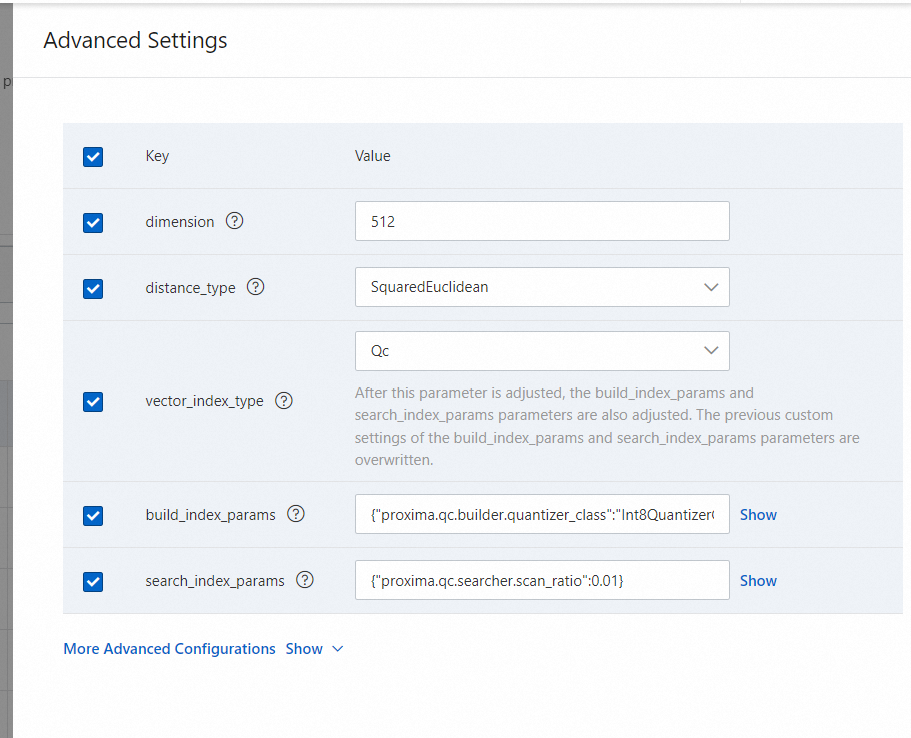
Task: Open the SquaredEuclidean distance type dropdown
Action: click(541, 287)
